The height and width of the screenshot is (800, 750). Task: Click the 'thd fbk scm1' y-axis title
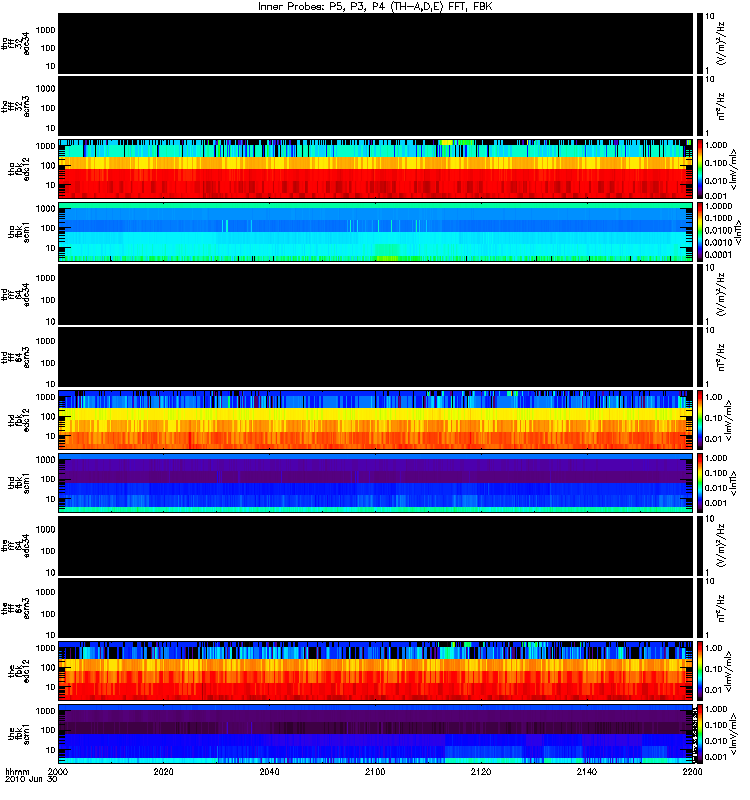click(19, 483)
